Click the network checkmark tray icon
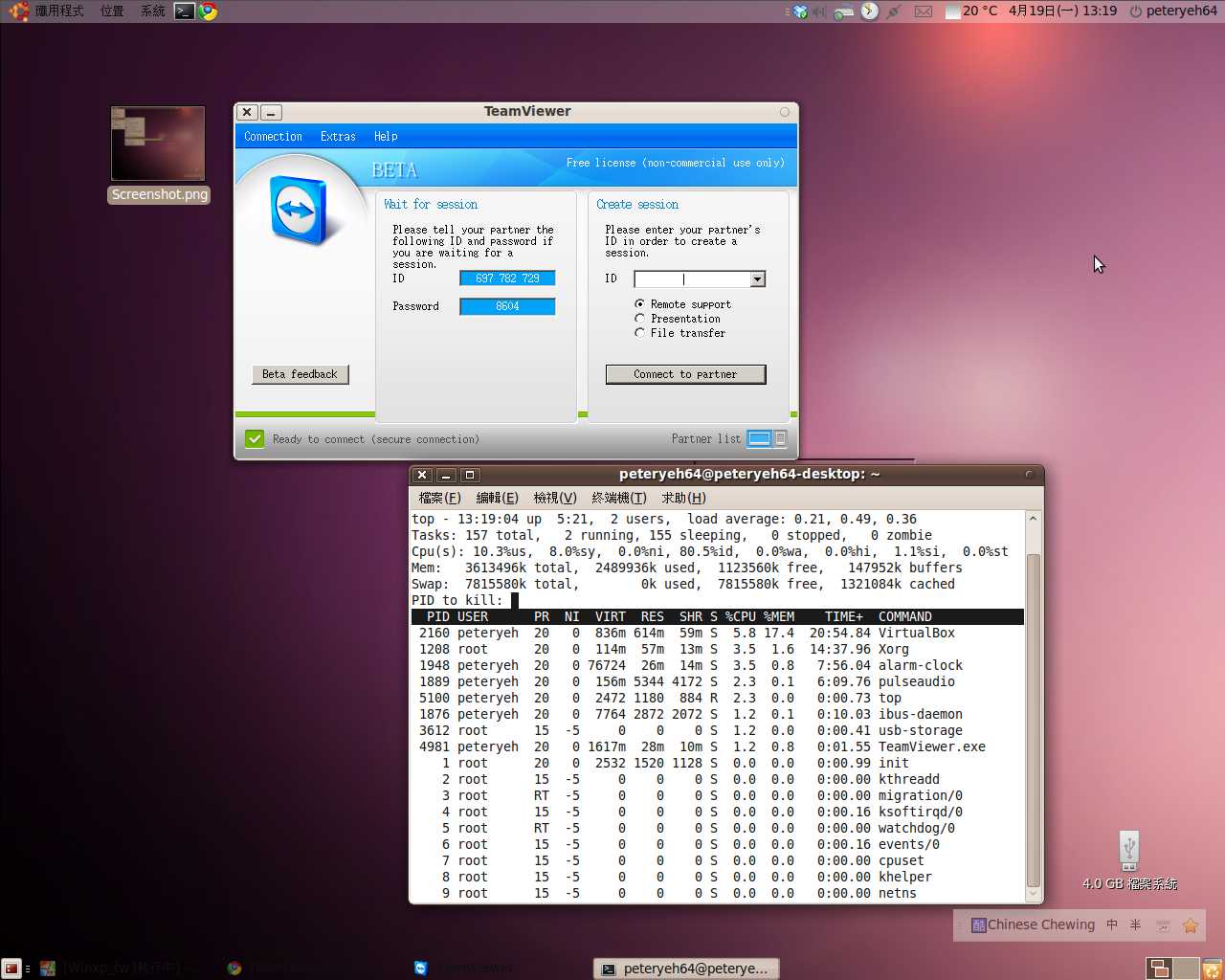The height and width of the screenshot is (980, 1225). click(x=799, y=11)
